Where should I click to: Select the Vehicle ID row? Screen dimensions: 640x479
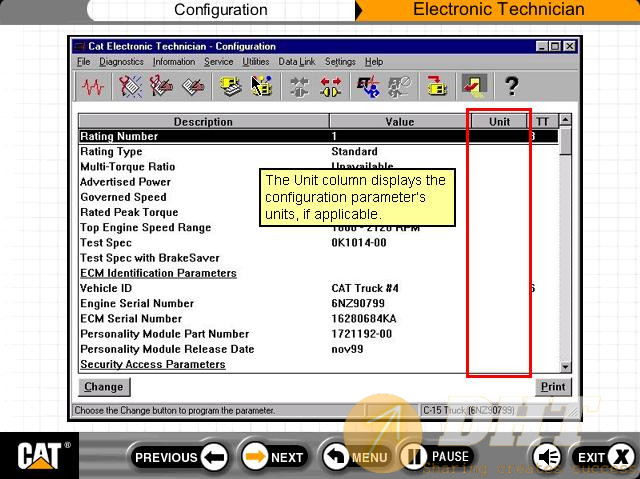point(318,288)
